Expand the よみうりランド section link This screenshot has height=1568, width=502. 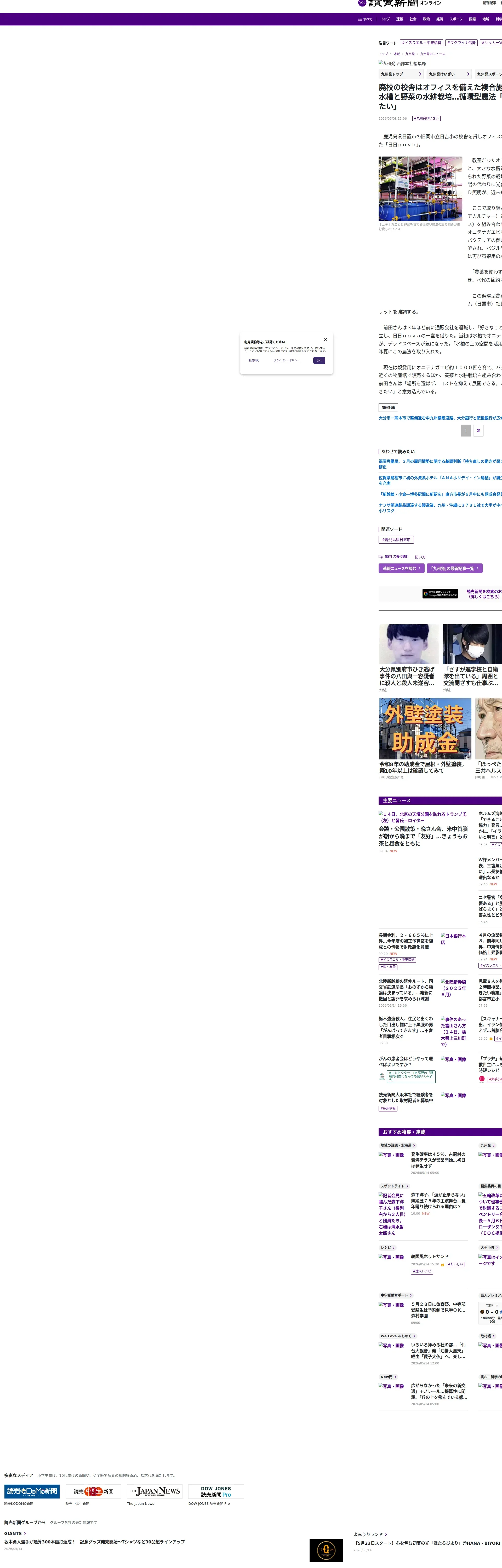[370, 1535]
